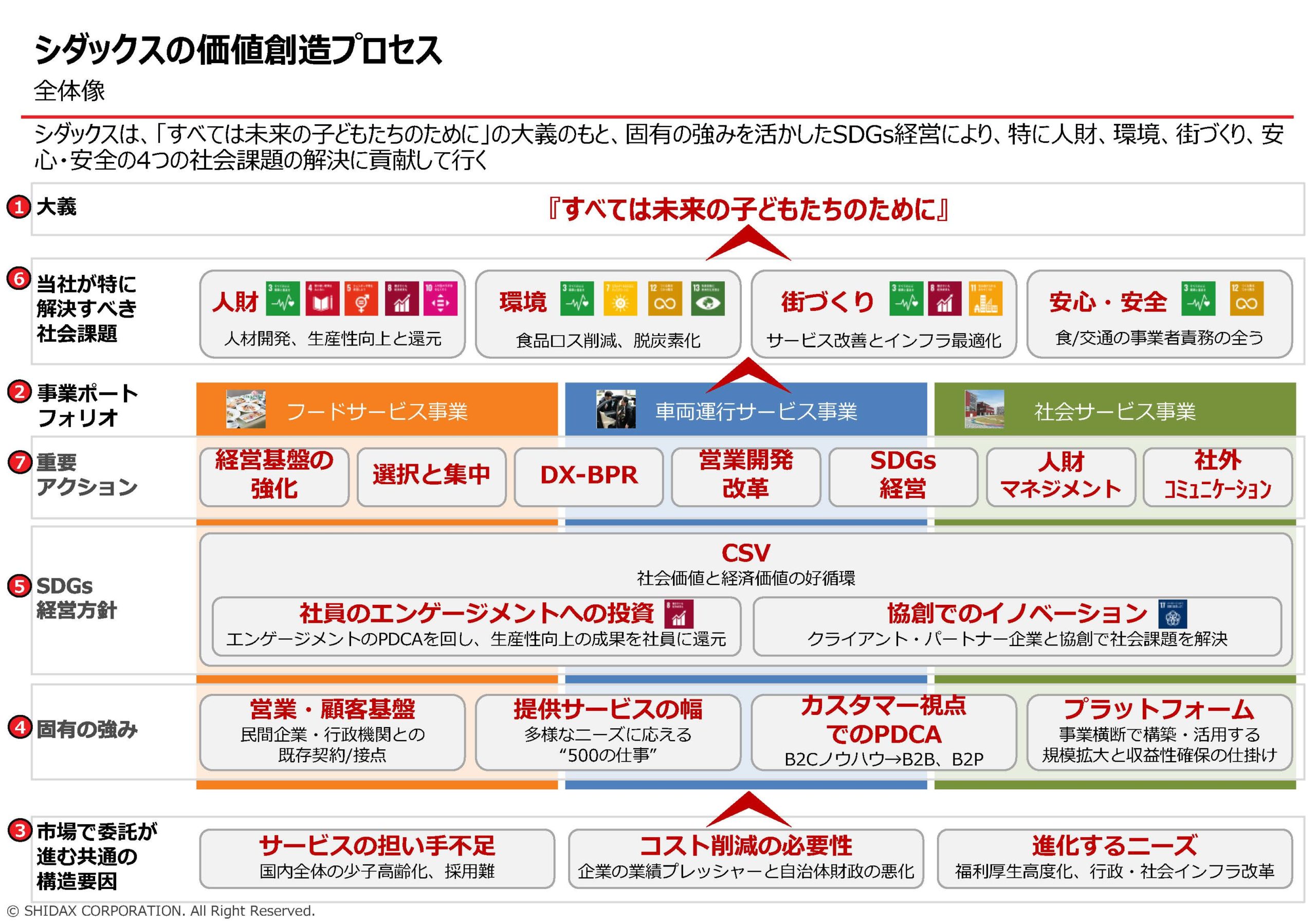The height and width of the screenshot is (923, 1316).
Task: Click the DX-BPR action box
Action: [x=589, y=477]
